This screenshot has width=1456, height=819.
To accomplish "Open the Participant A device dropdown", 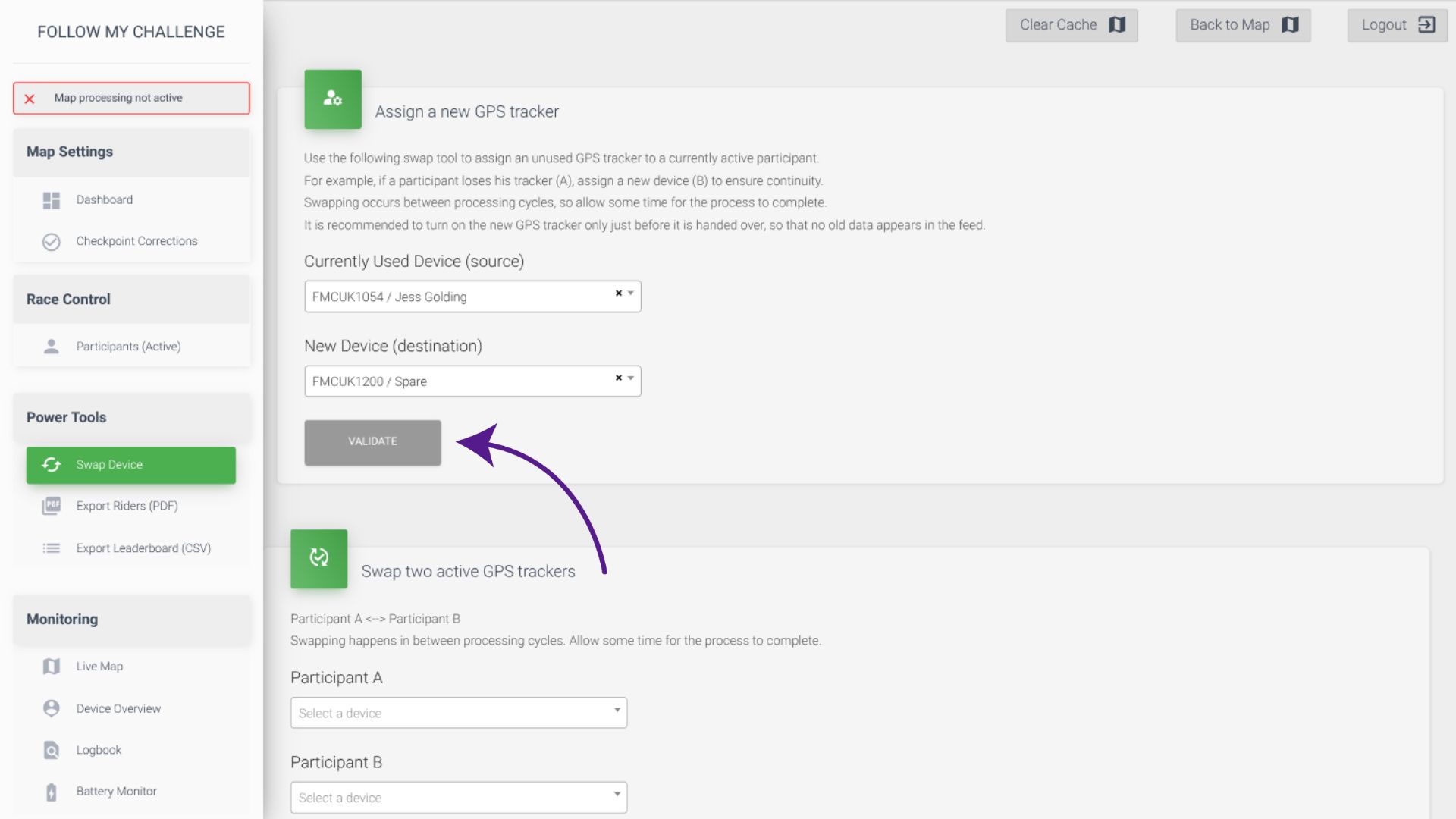I will 458,713.
